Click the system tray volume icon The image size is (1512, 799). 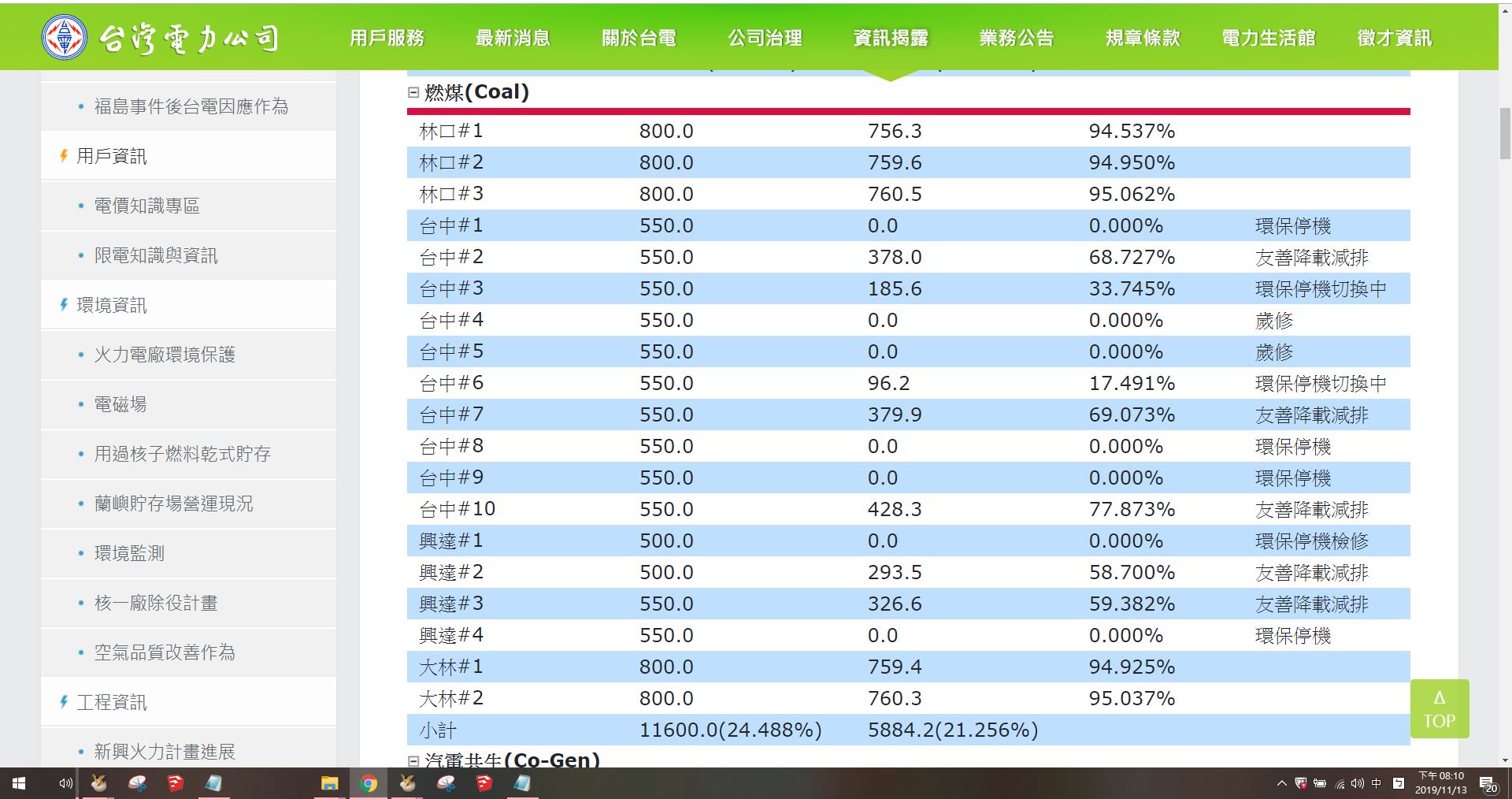tap(1358, 783)
